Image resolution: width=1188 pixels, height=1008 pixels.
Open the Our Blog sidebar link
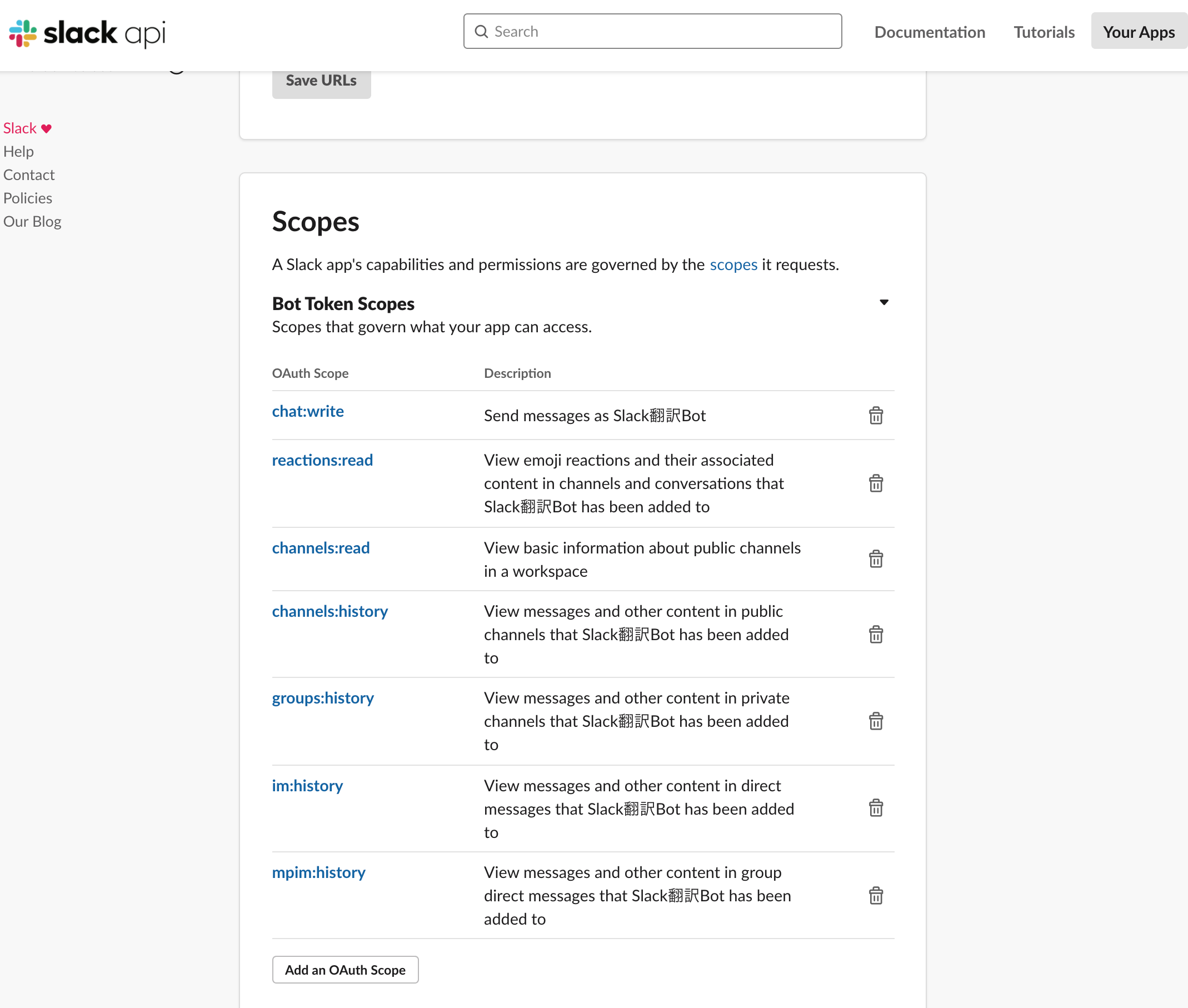point(32,221)
